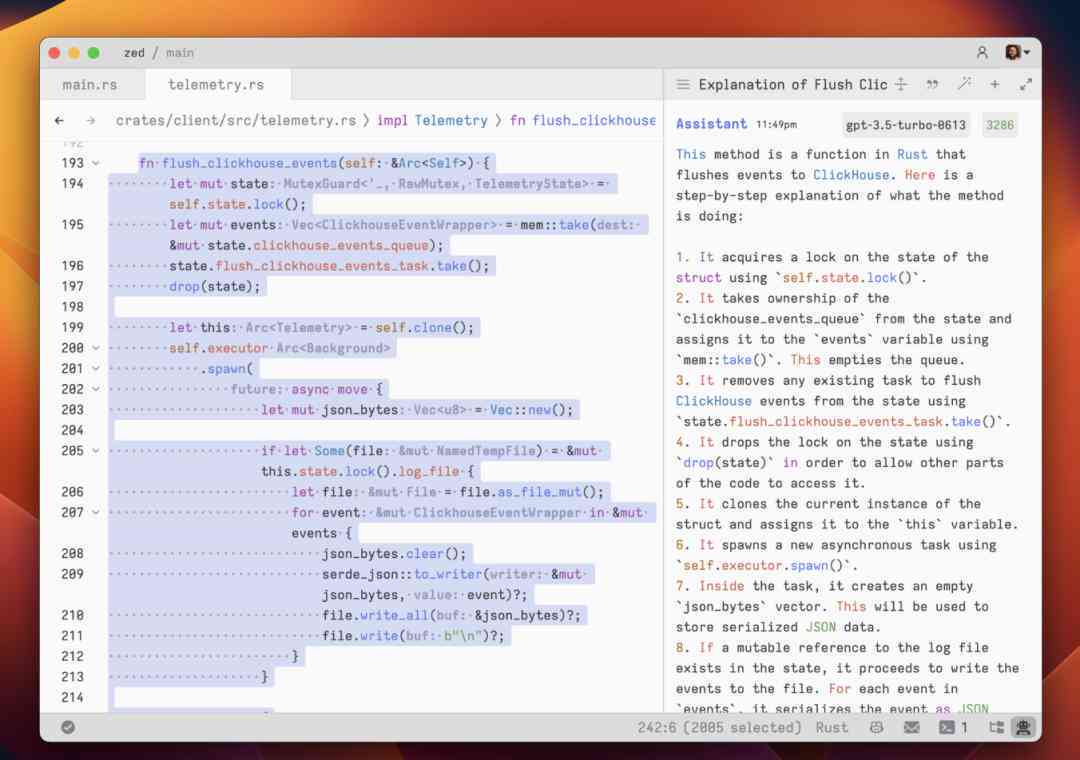Click the Copilot icon in status bar

tap(876, 727)
